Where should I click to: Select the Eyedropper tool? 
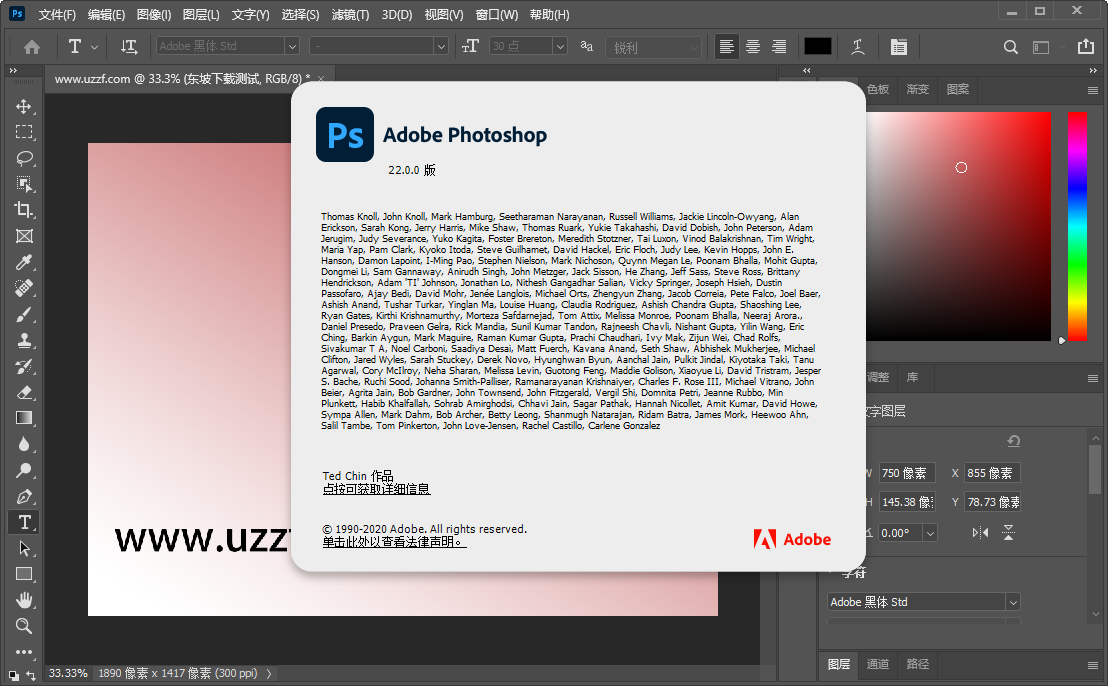[x=24, y=262]
